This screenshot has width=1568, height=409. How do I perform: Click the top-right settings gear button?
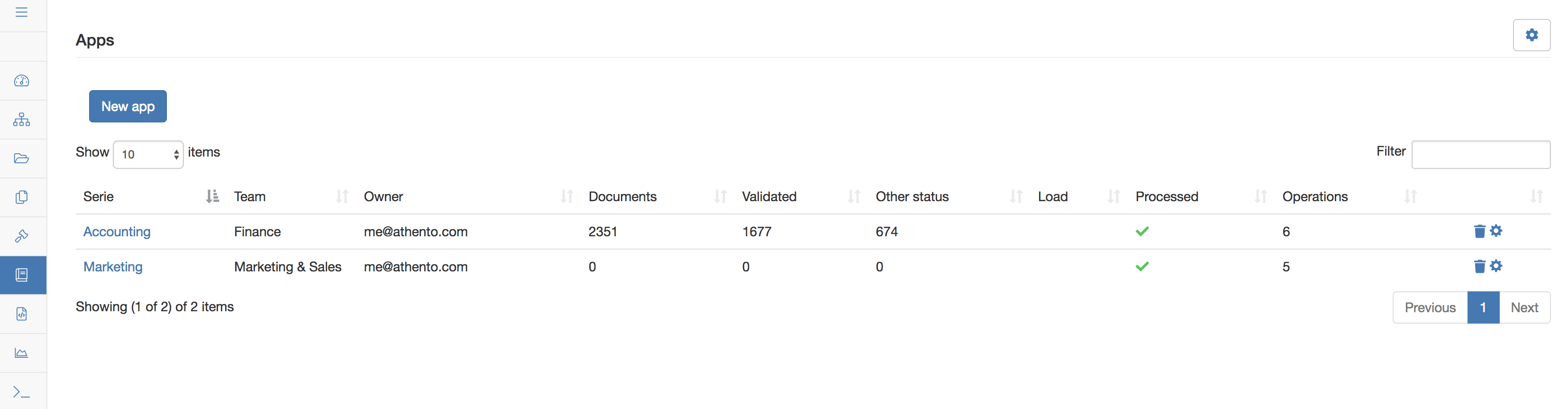click(1532, 36)
